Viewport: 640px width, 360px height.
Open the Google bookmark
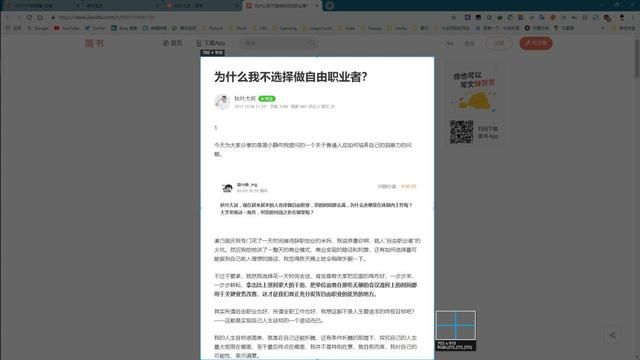tap(38, 28)
